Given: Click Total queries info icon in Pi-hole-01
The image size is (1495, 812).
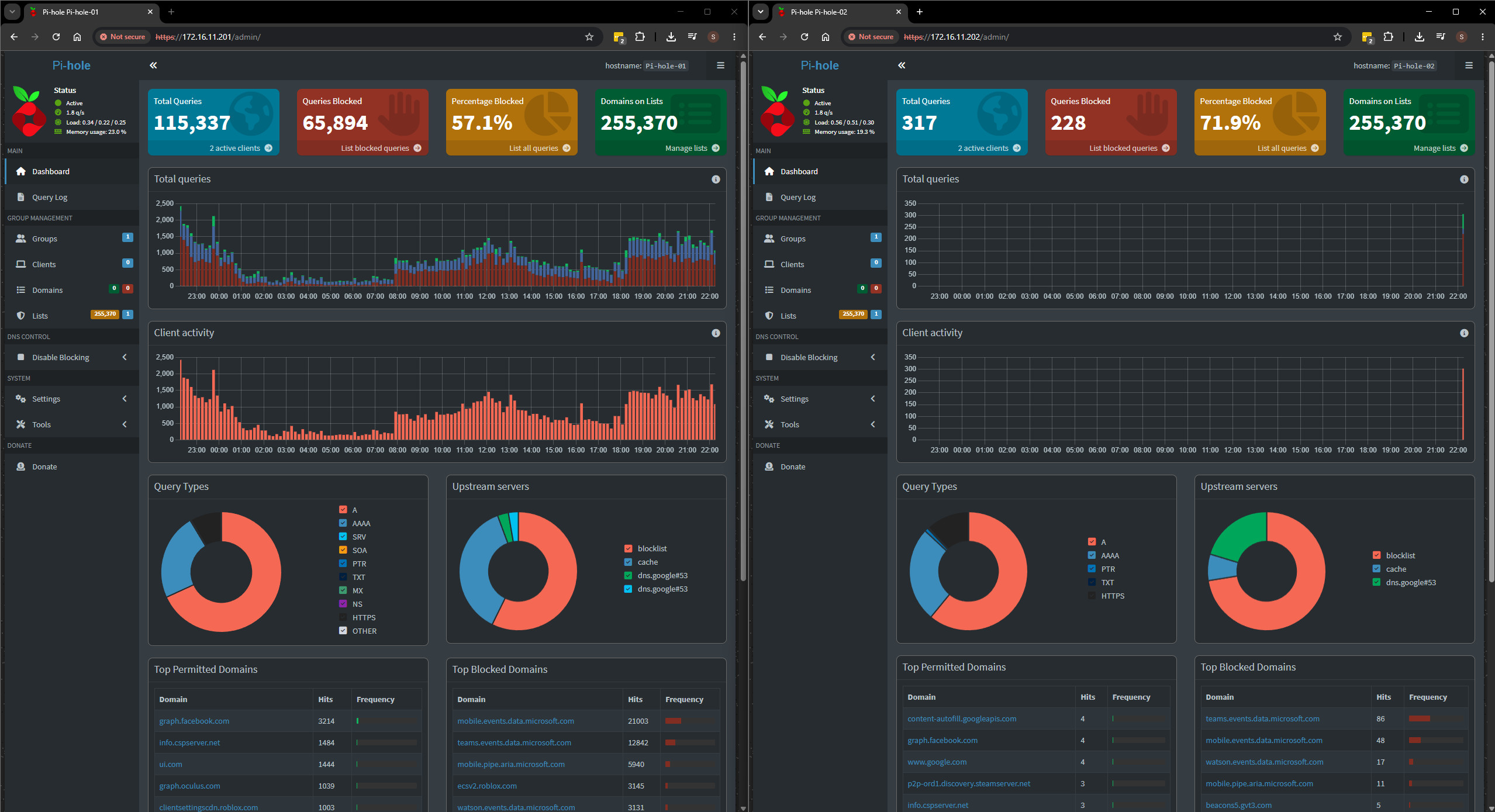Looking at the screenshot, I should click(716, 179).
